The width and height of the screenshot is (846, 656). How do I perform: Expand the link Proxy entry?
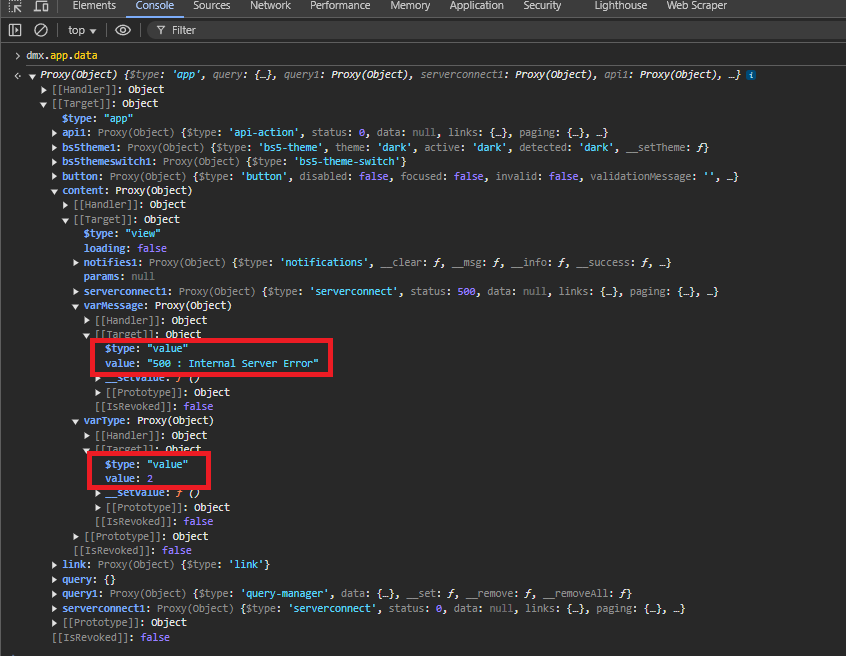(x=54, y=565)
